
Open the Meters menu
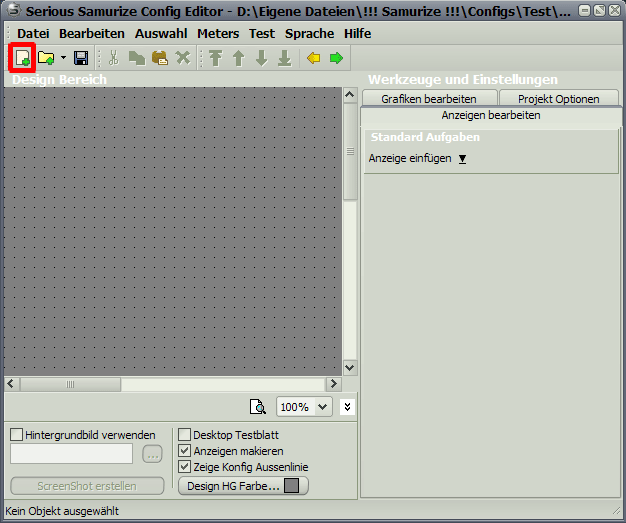coord(218,34)
